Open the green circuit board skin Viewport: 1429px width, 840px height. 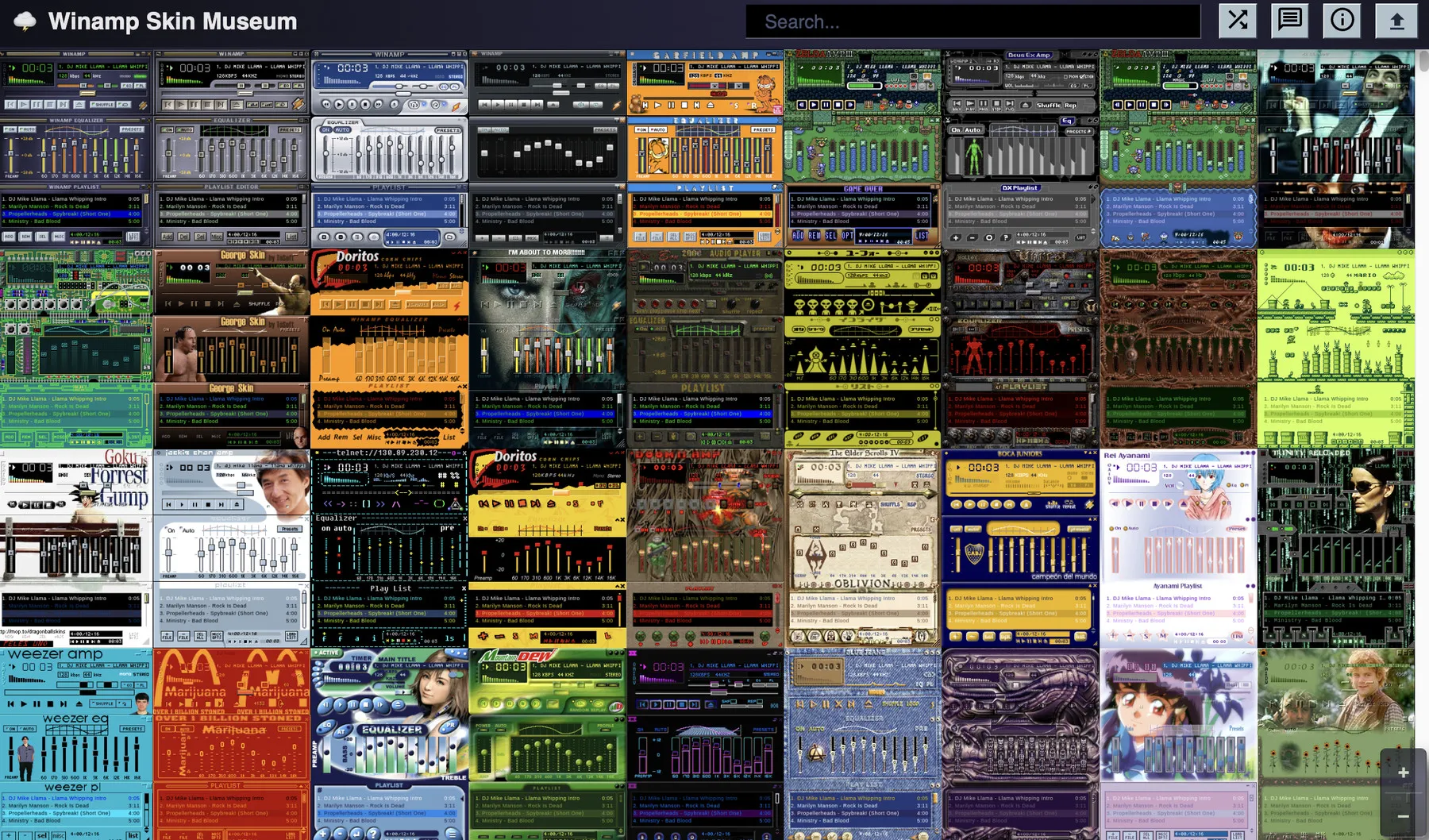(75, 349)
